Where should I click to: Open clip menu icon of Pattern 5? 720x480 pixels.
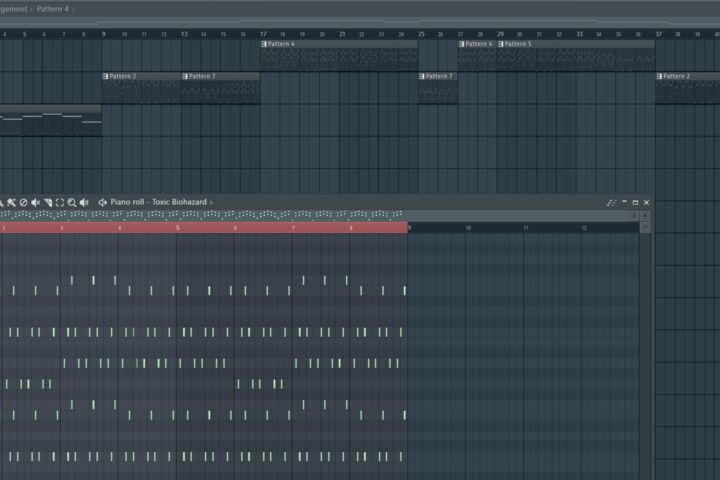501,44
